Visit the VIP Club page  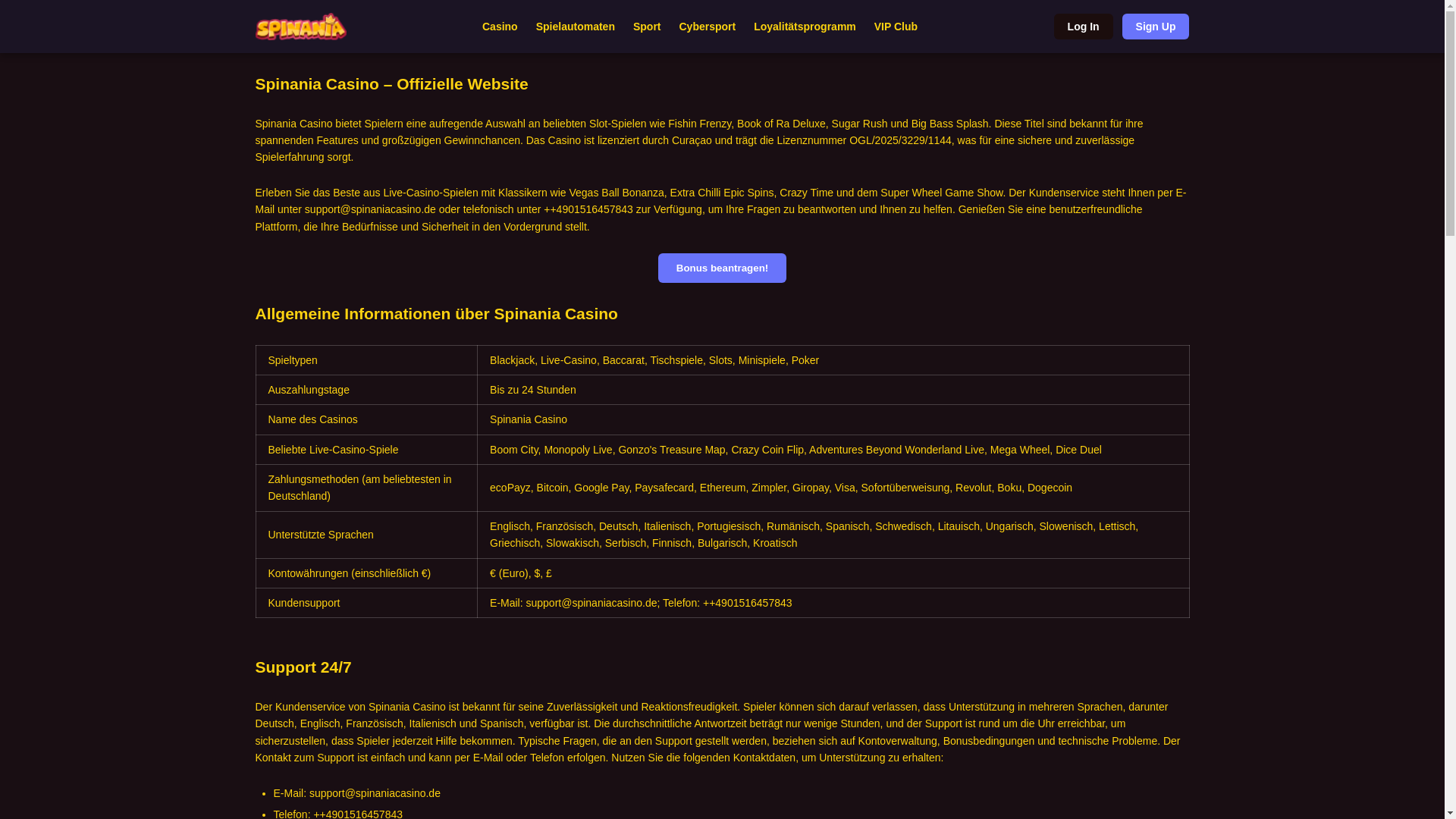[896, 27]
